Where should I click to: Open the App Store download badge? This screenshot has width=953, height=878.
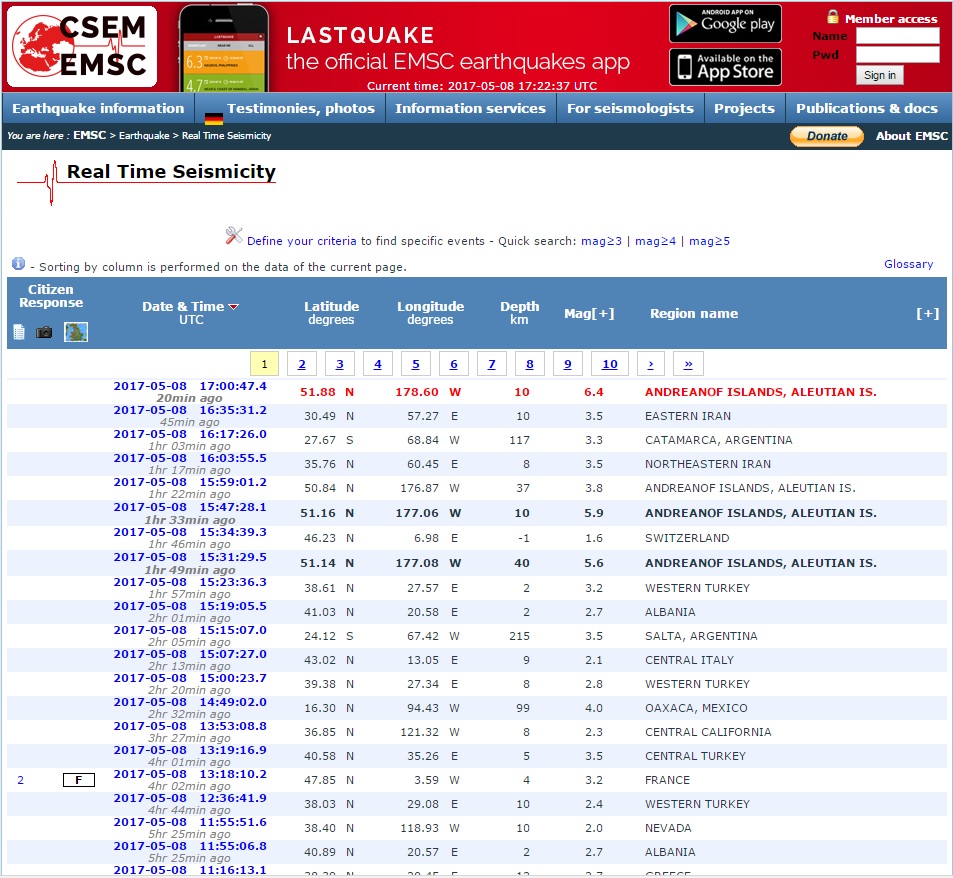725,67
